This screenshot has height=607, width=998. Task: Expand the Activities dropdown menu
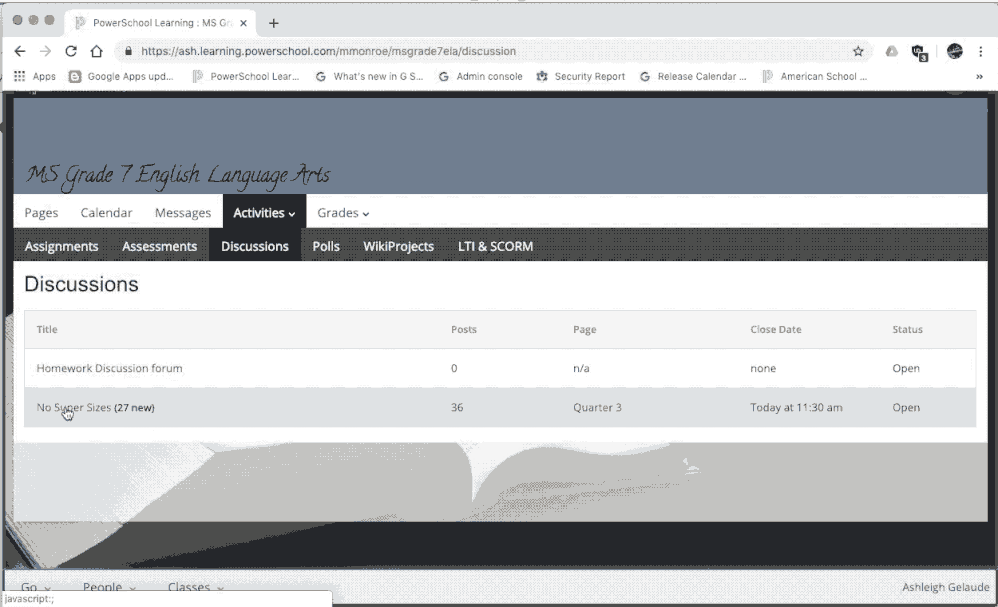tap(264, 213)
